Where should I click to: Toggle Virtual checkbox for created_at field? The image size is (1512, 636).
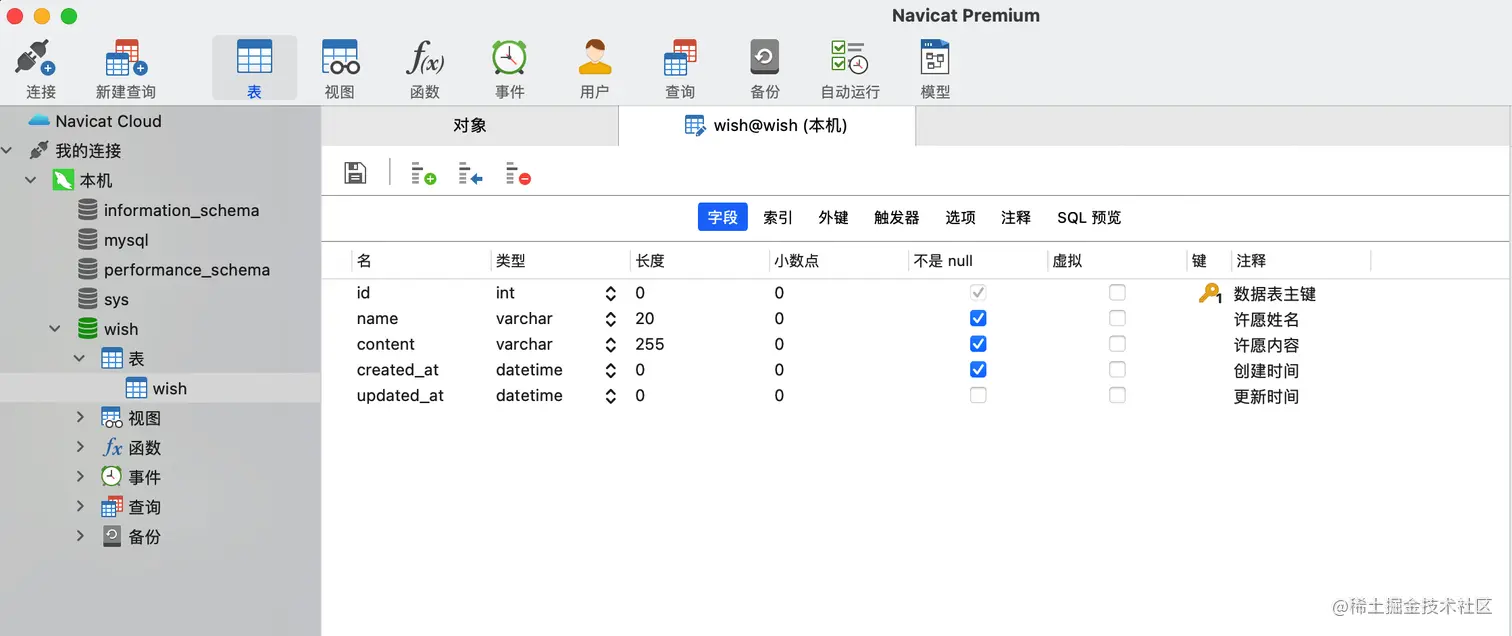coord(1117,370)
